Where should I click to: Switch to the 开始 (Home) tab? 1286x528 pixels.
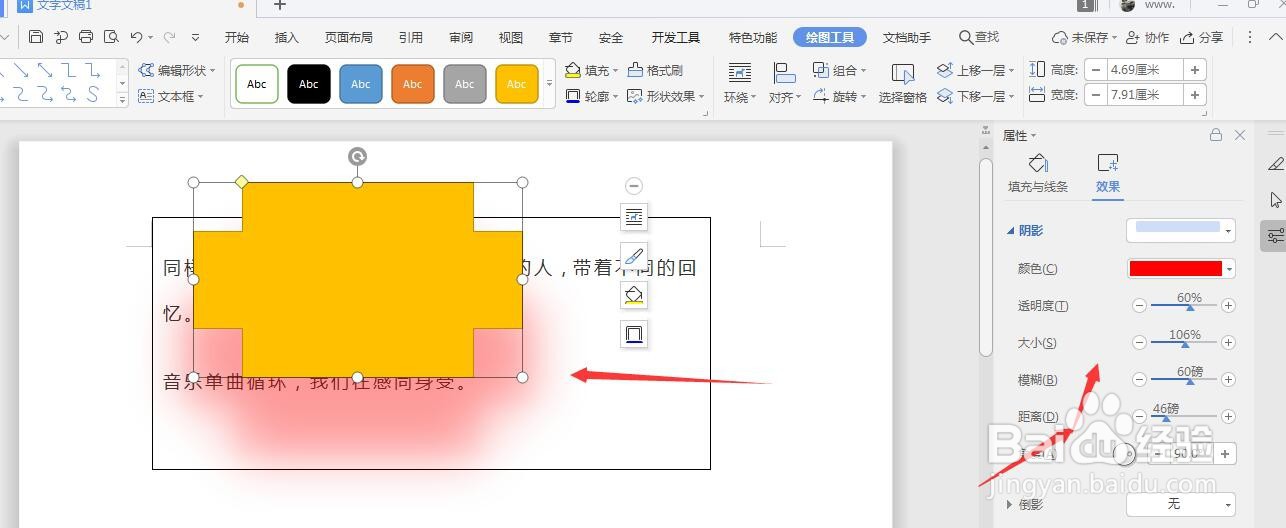pyautogui.click(x=237, y=38)
